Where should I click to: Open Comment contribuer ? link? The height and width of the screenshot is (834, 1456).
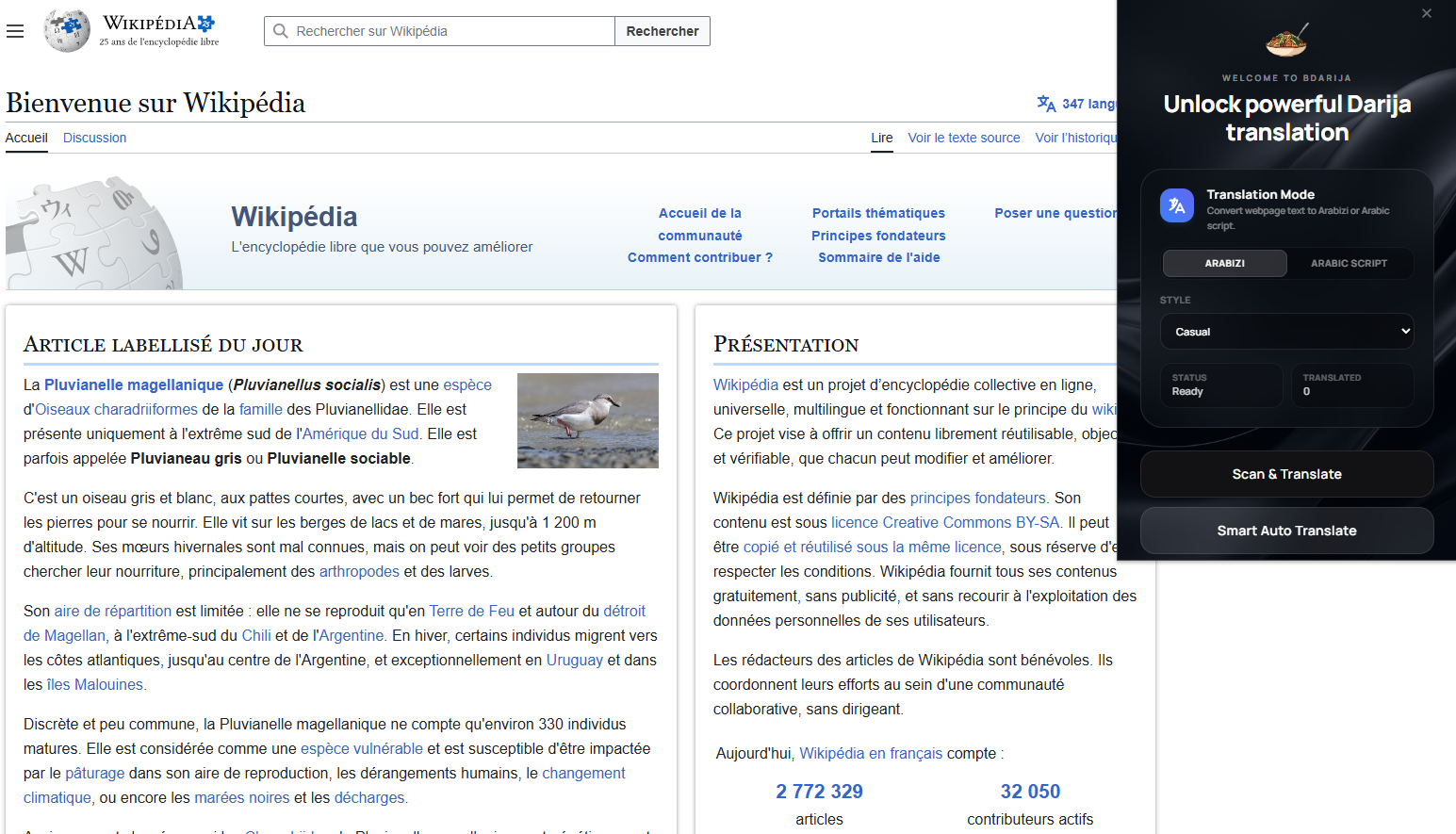[700, 257]
